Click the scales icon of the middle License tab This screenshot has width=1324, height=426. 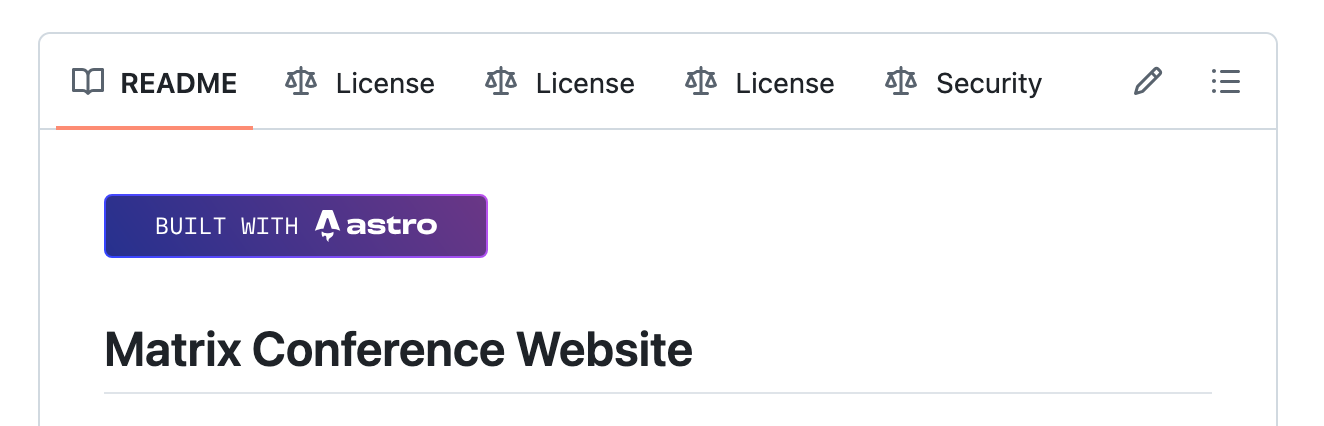500,82
